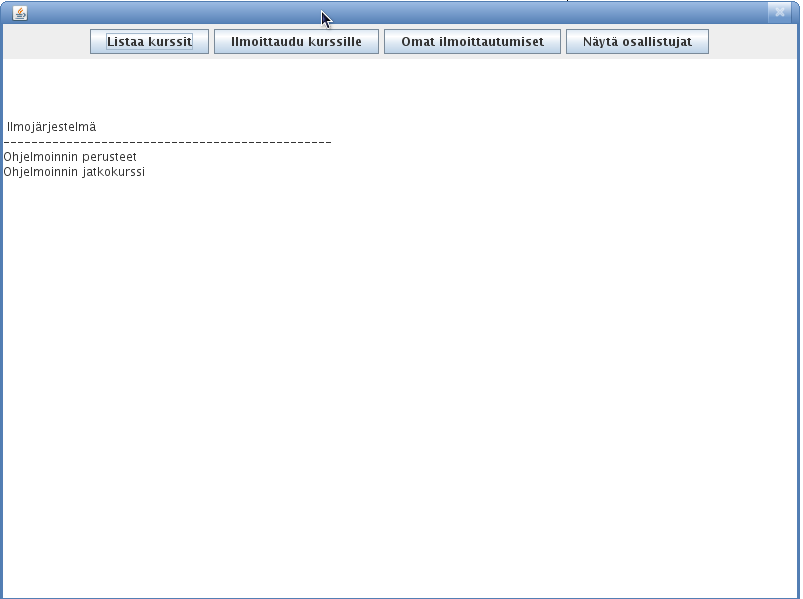Click the Ilmojärjestelmä heading text
Image resolution: width=803 pixels, height=599 pixels.
pyautogui.click(x=51, y=126)
